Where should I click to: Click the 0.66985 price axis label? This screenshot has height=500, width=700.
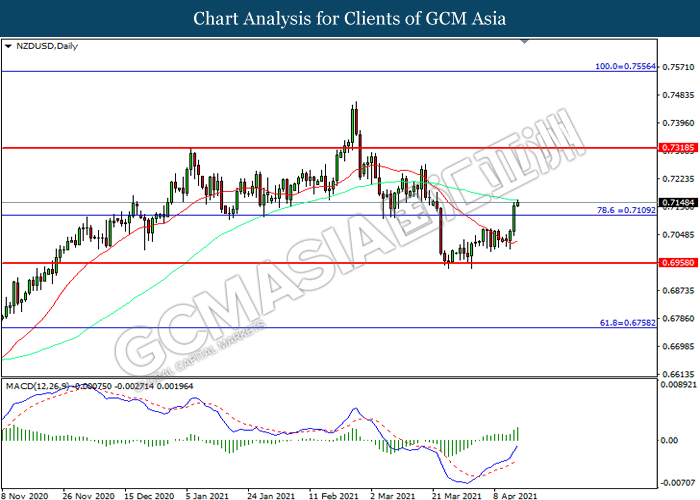tap(677, 347)
